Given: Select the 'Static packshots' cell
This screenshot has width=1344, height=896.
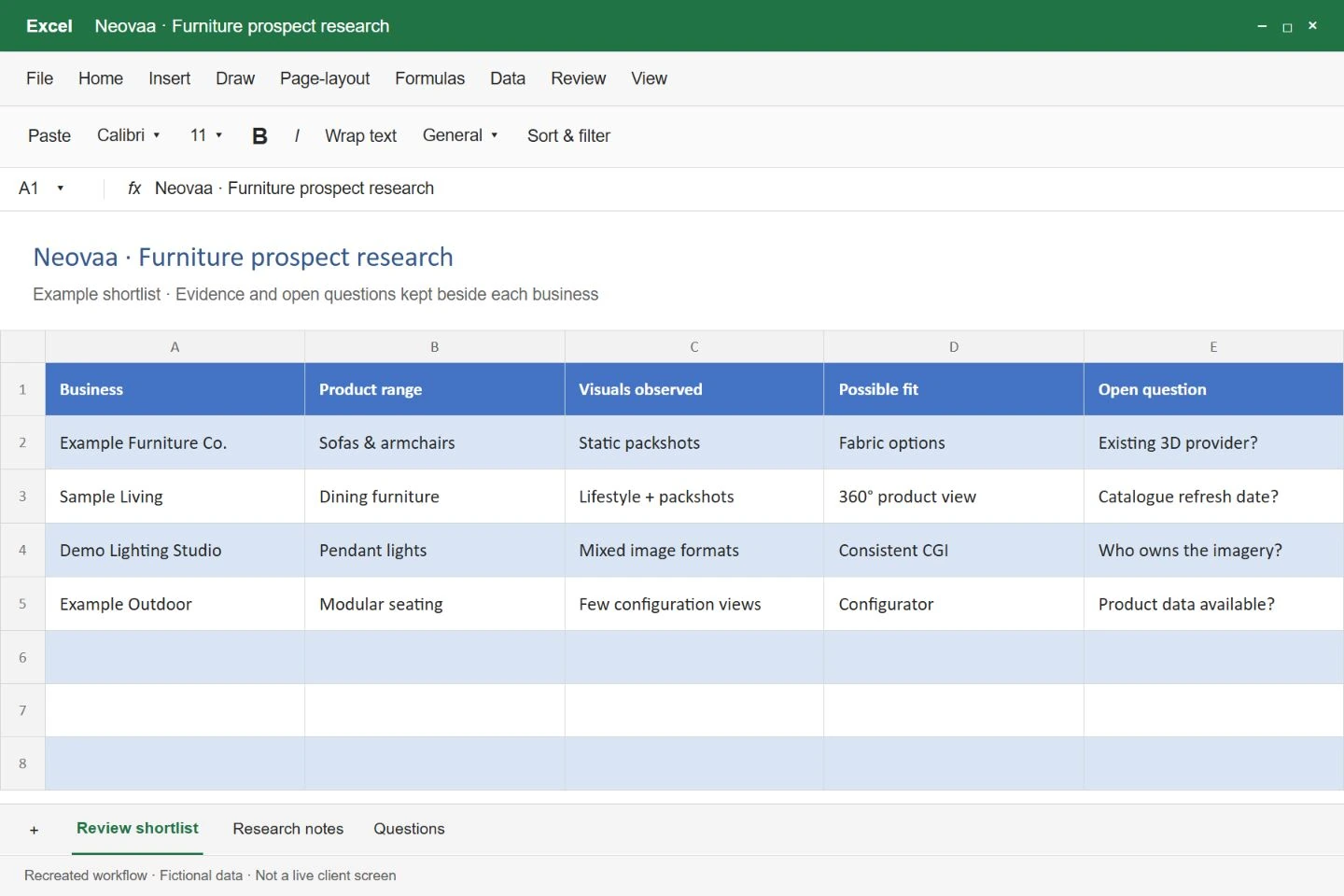Looking at the screenshot, I should (694, 442).
